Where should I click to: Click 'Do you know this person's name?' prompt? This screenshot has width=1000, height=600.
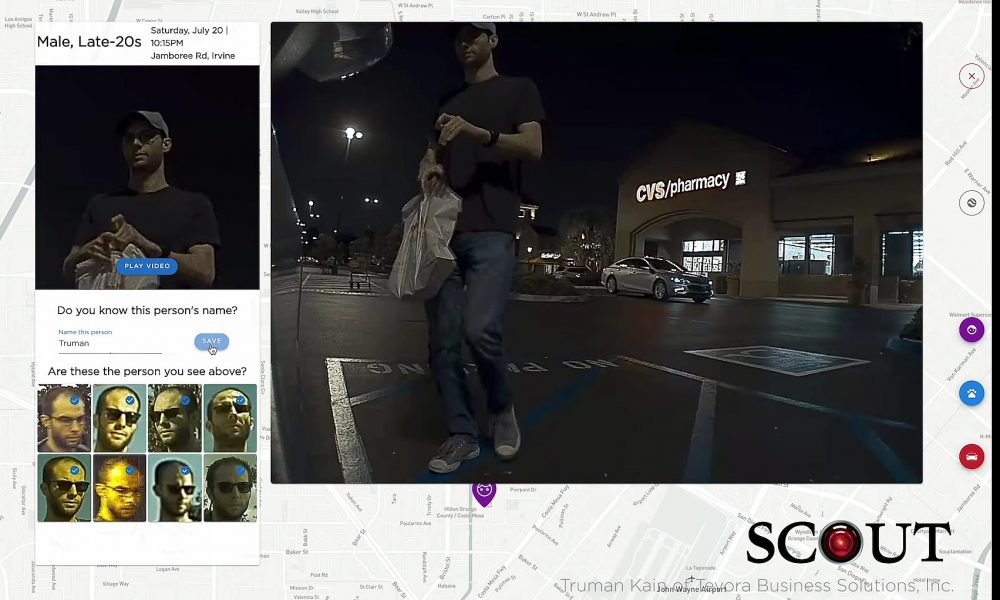click(x=147, y=311)
